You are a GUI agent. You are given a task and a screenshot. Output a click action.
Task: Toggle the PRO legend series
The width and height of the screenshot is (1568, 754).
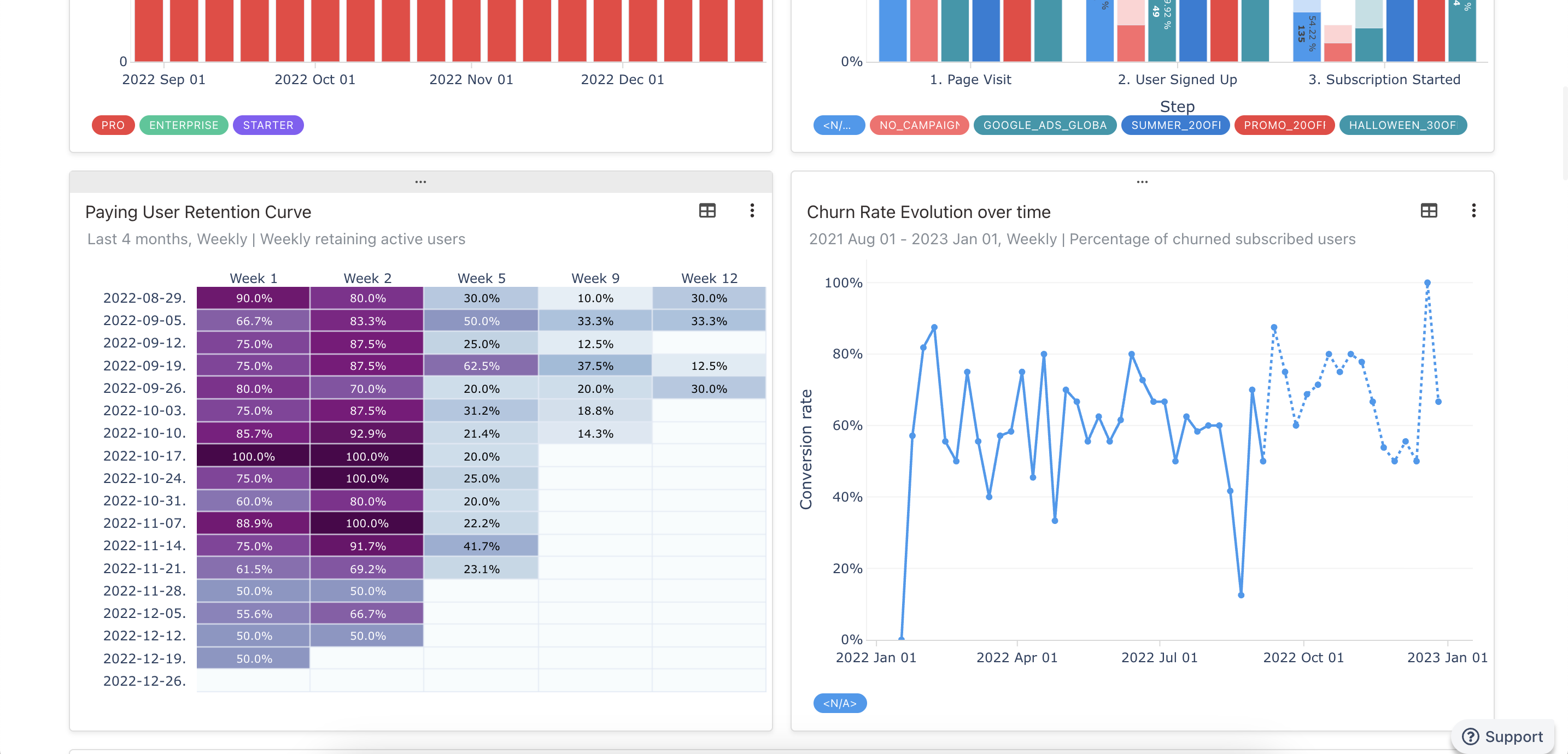click(113, 125)
